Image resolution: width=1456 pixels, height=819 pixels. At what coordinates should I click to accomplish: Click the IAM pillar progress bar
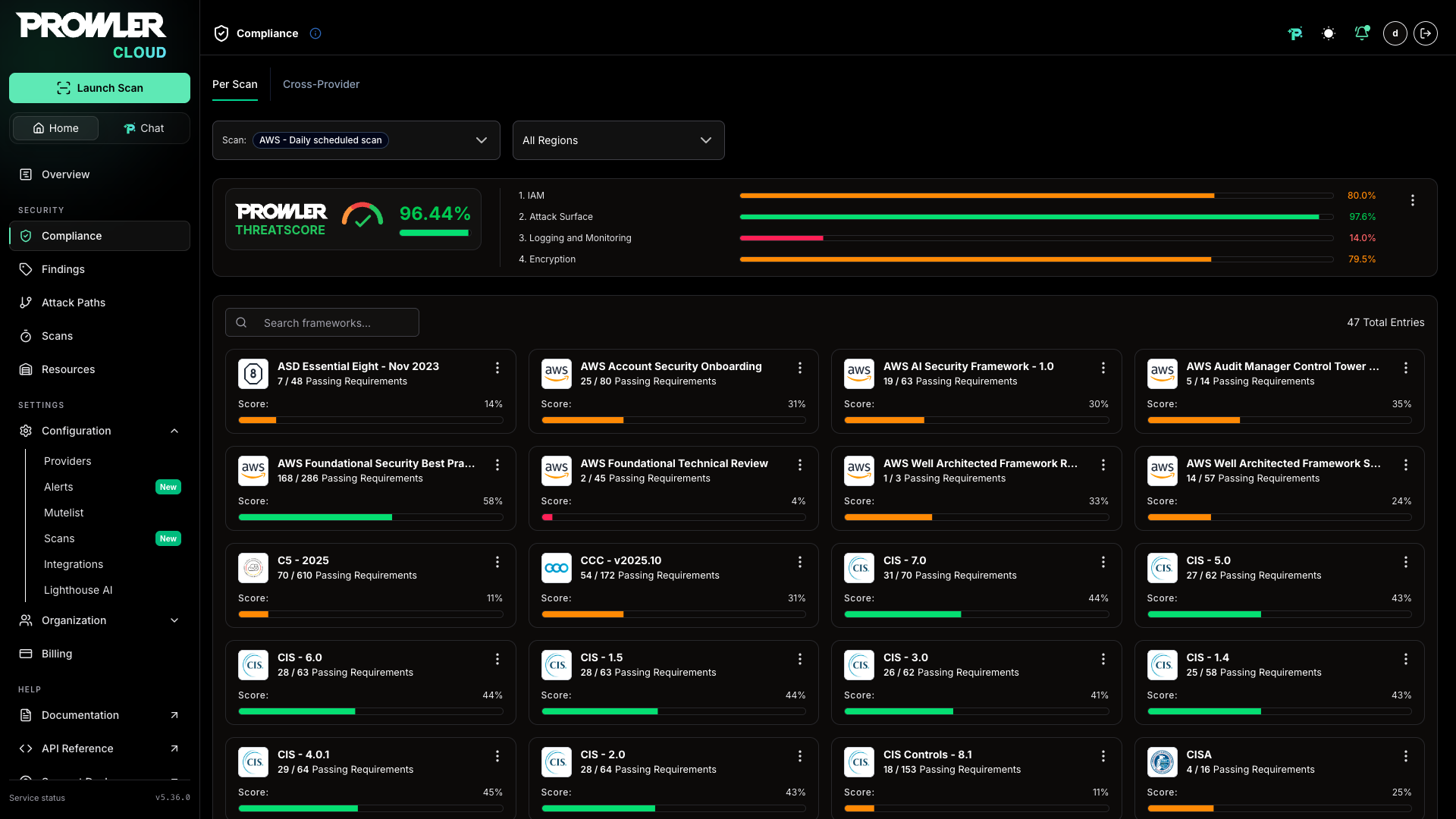1037,196
